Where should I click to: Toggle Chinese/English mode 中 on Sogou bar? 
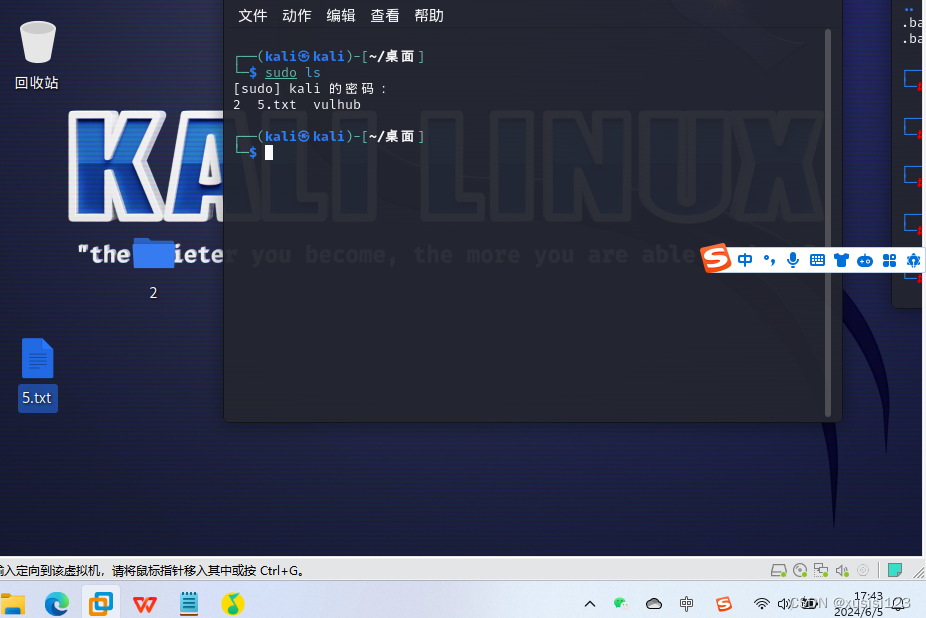click(x=745, y=260)
